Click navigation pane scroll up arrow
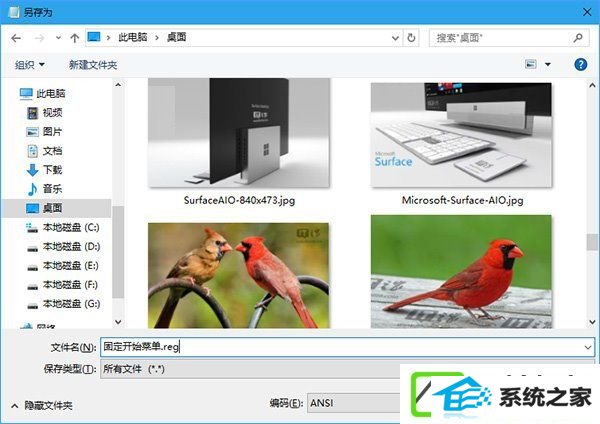The image size is (600, 424). [x=118, y=85]
